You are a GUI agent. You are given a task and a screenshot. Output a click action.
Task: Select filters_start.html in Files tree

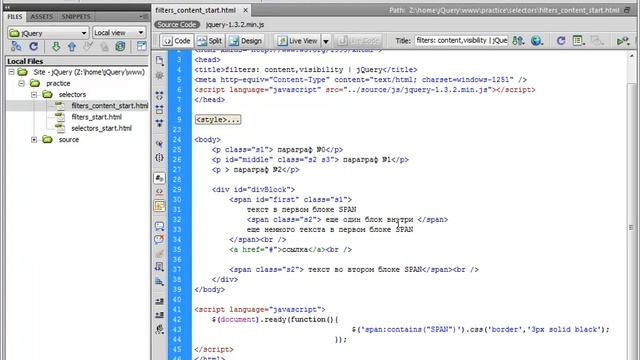96,117
